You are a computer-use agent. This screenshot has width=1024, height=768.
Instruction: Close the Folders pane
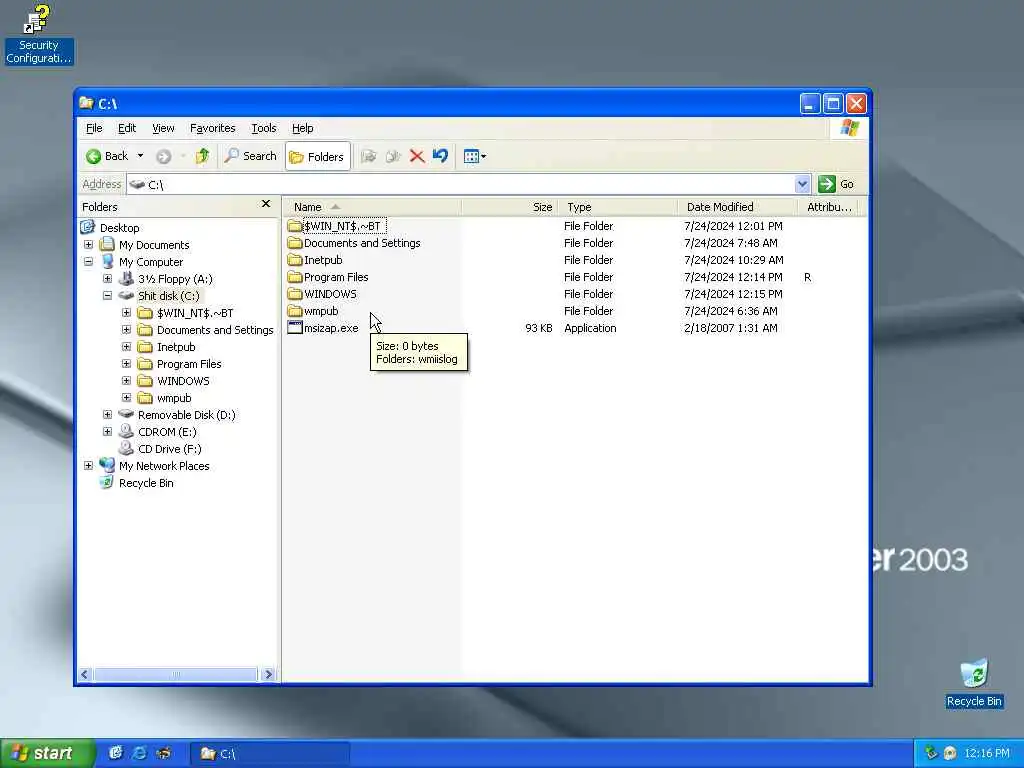click(x=266, y=204)
